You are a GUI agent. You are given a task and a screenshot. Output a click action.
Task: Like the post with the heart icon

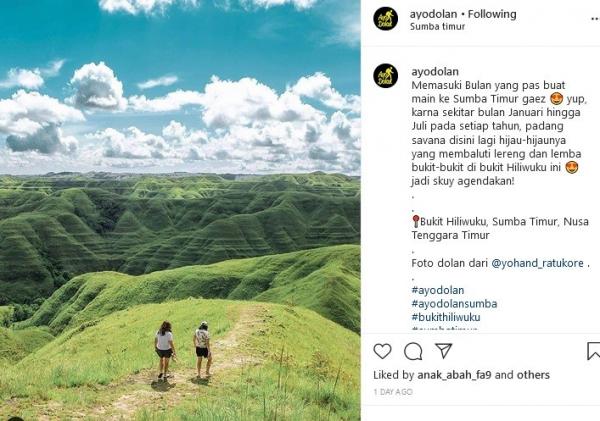click(x=382, y=351)
